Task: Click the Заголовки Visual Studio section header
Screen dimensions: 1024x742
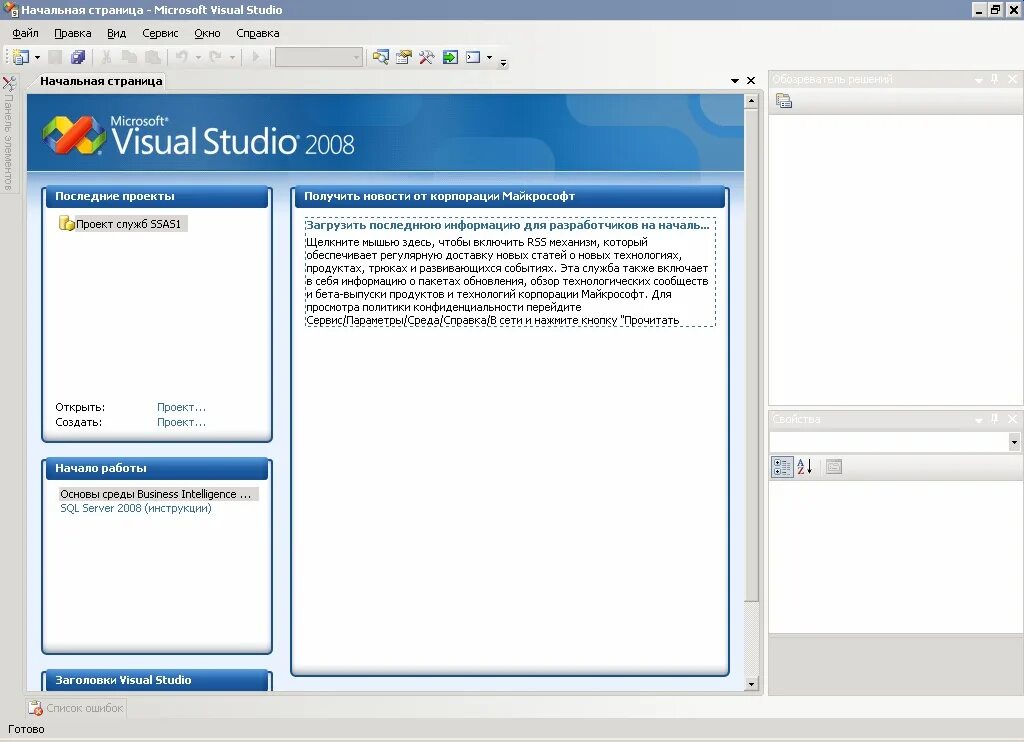Action: coord(157,680)
